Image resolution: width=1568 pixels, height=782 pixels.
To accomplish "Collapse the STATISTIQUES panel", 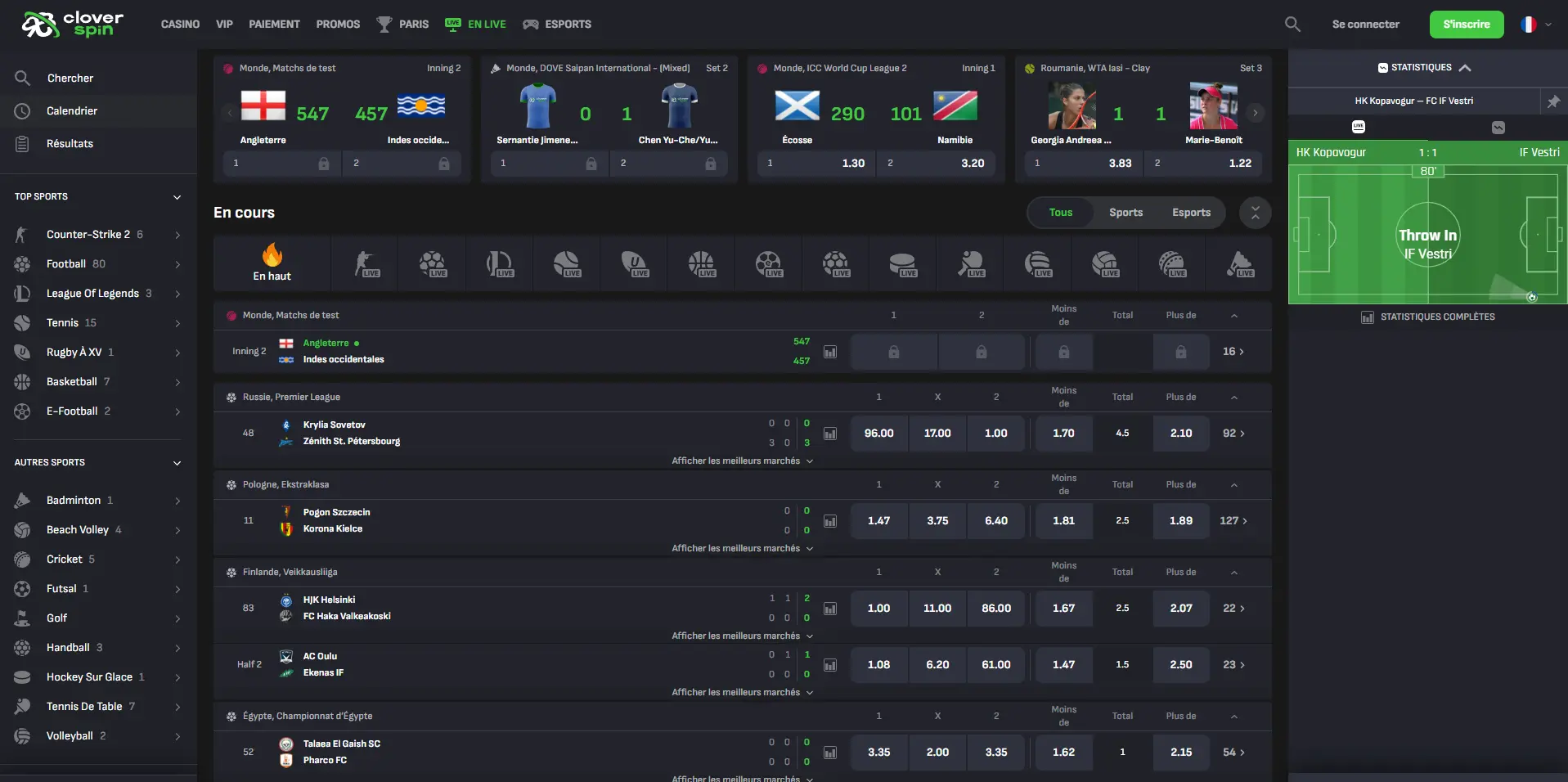I will point(1465,68).
